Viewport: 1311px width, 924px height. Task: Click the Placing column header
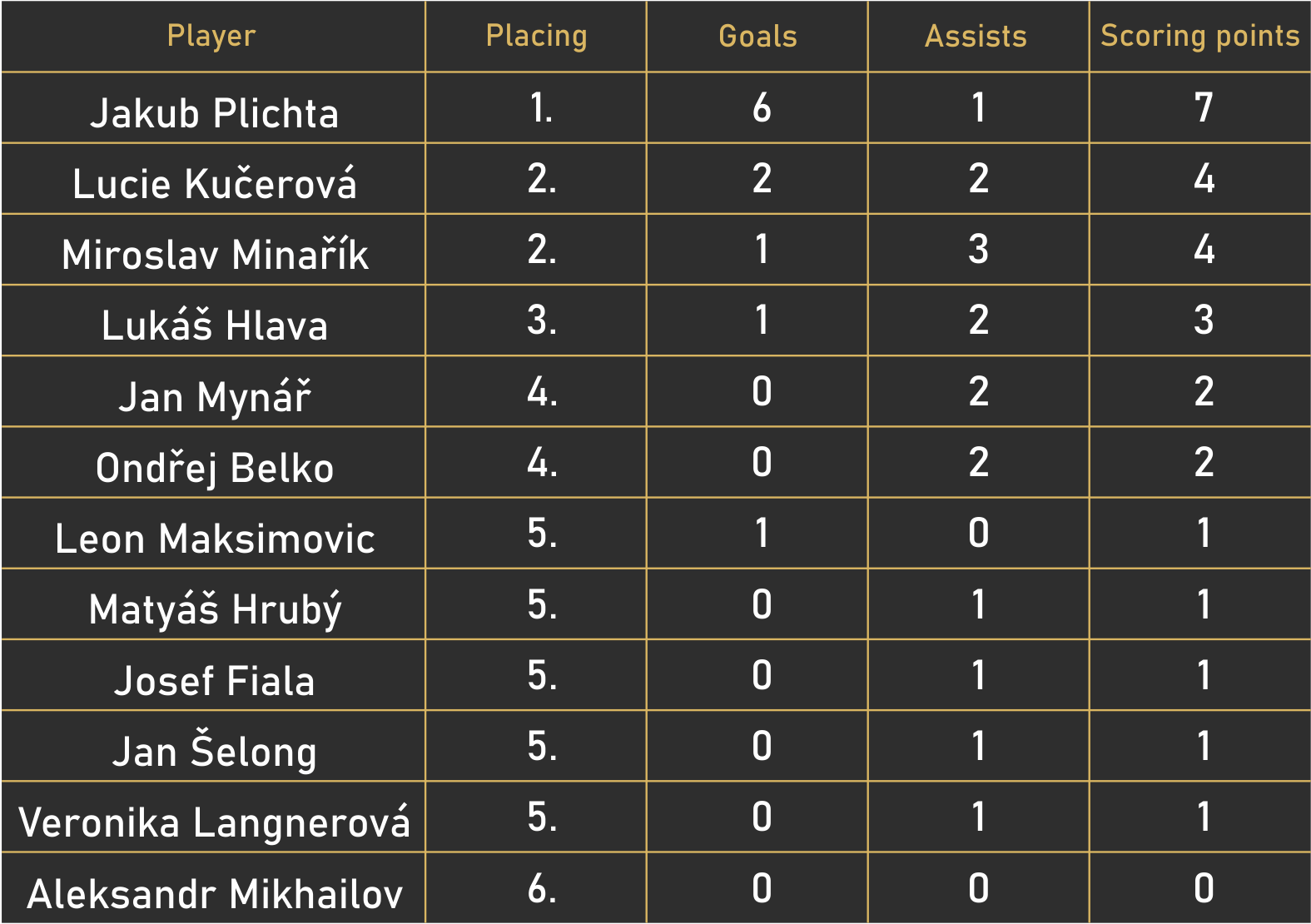[x=536, y=36]
